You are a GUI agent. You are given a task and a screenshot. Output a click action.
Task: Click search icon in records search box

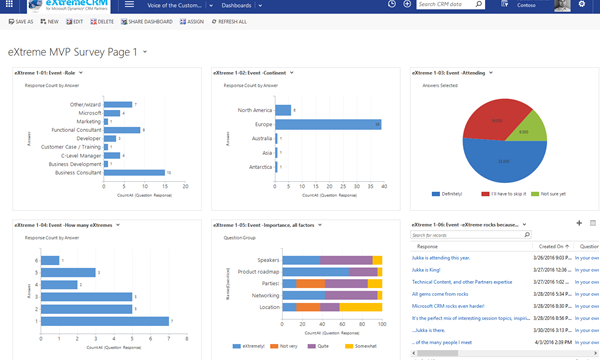527,235
